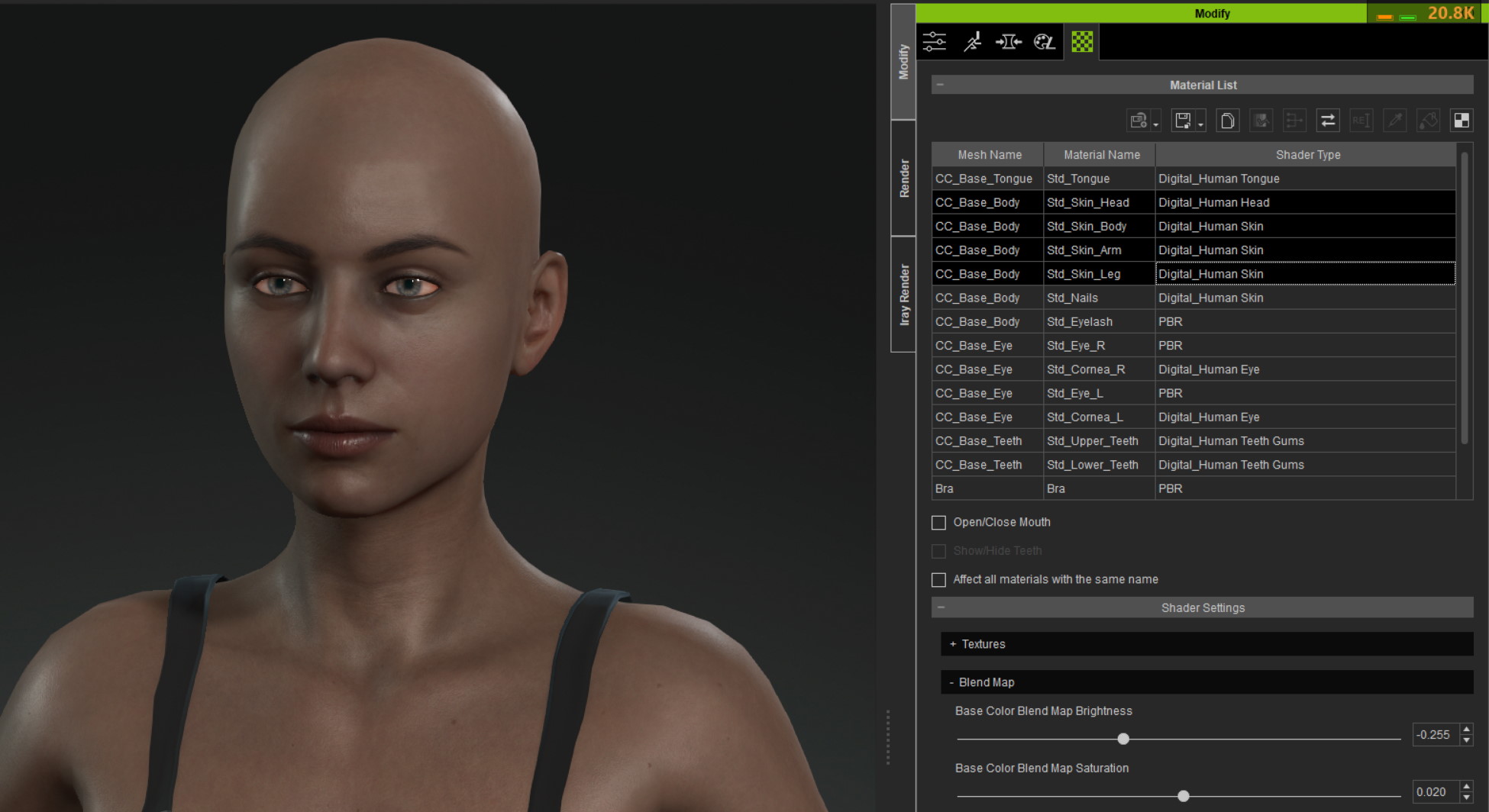Adjust Base Color Blend Map Saturation slider

tap(1183, 796)
